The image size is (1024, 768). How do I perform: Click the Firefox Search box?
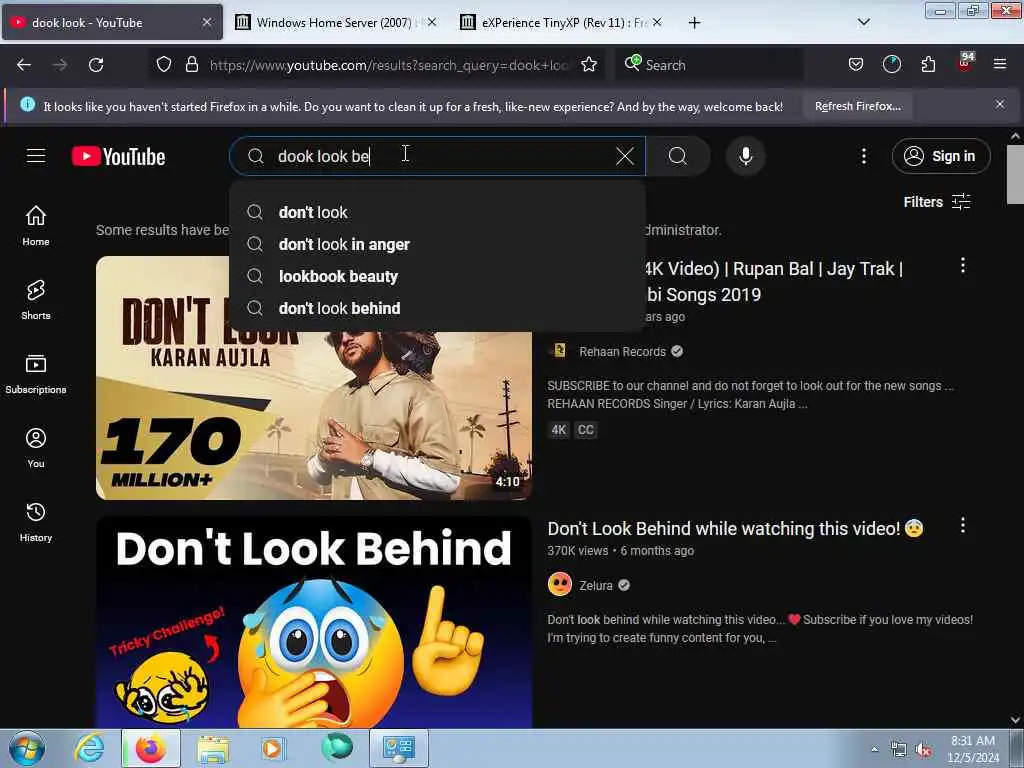(x=709, y=65)
